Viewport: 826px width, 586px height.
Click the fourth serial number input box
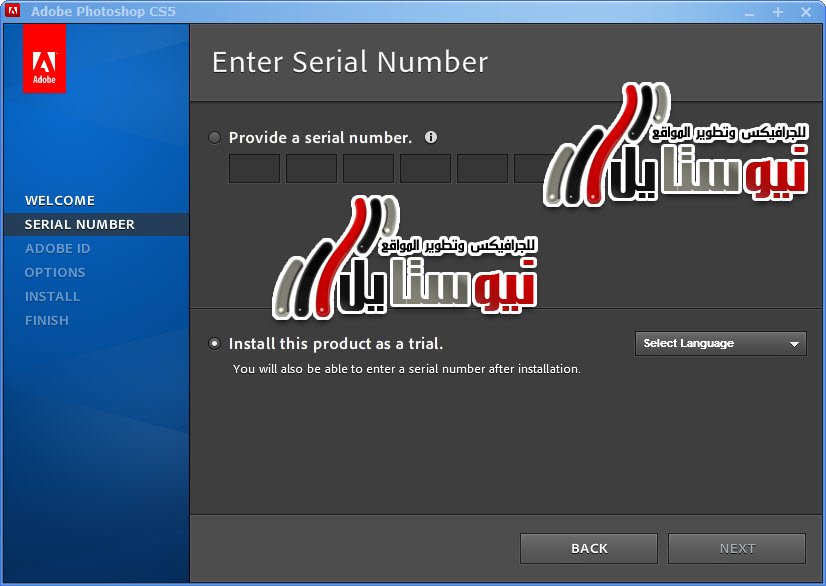point(425,169)
